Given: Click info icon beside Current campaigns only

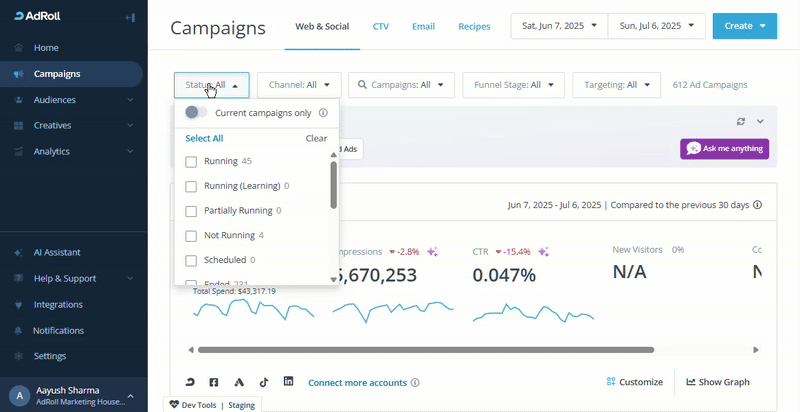Looking at the screenshot, I should pos(323,113).
